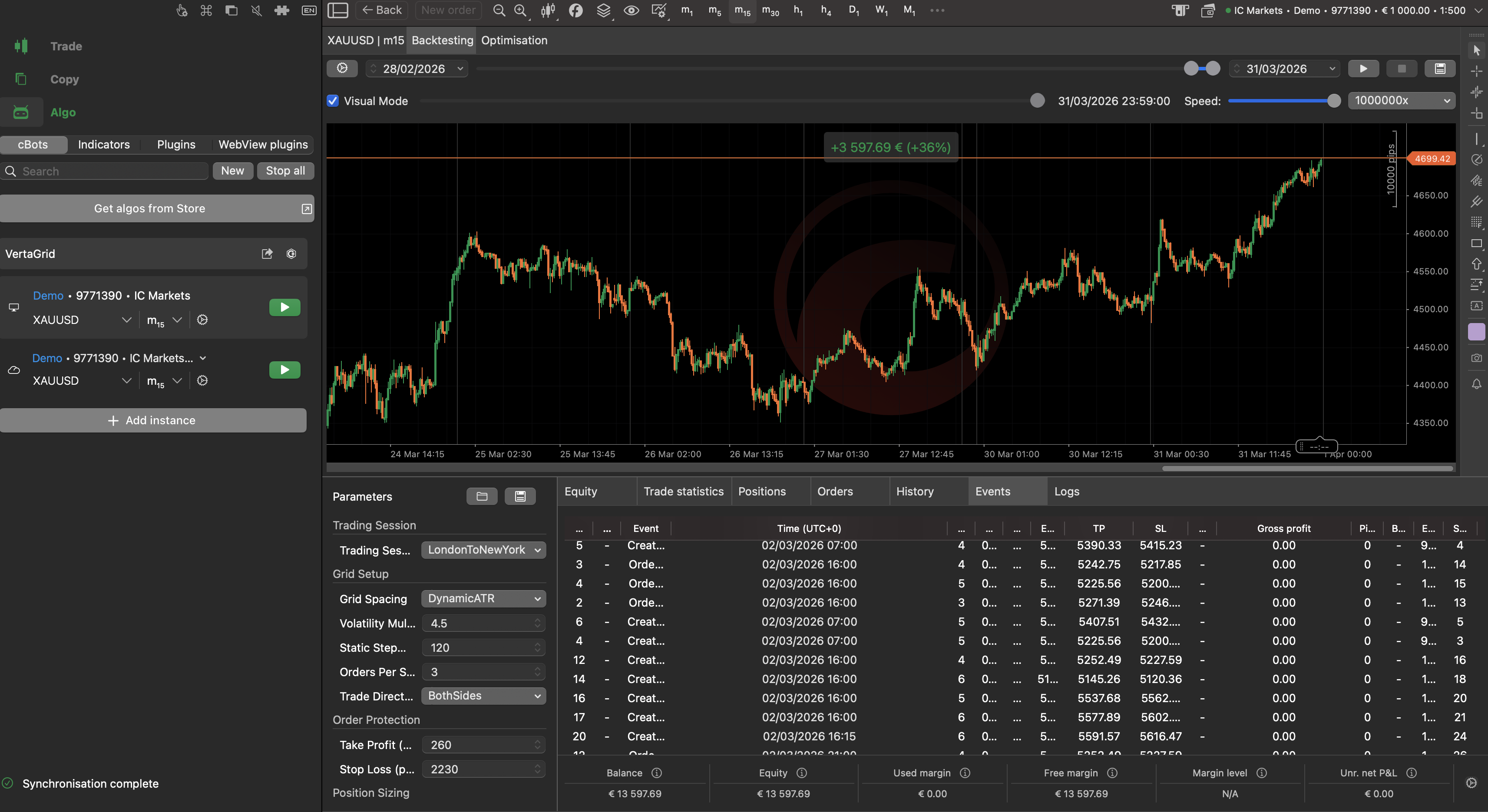Click the save parameters disk icon
1488x812 pixels.
coord(520,496)
